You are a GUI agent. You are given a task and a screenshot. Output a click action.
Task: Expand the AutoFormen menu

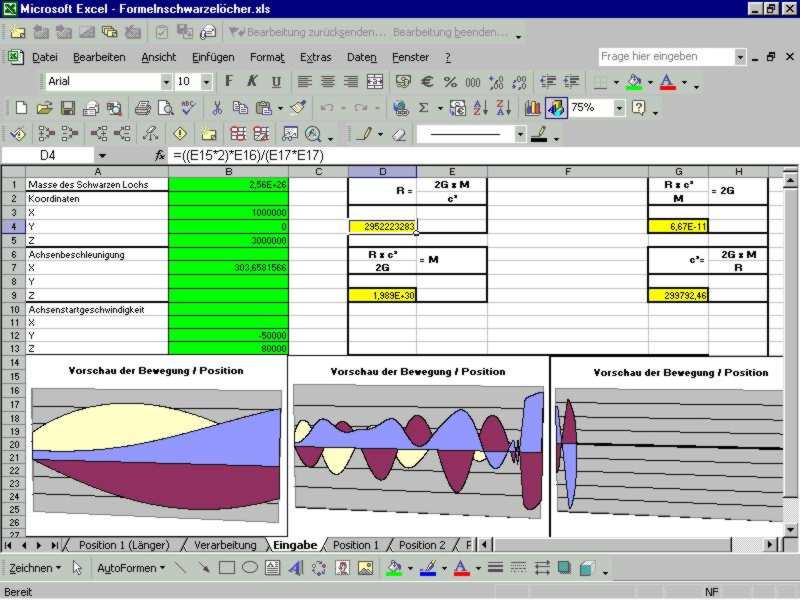(131, 568)
